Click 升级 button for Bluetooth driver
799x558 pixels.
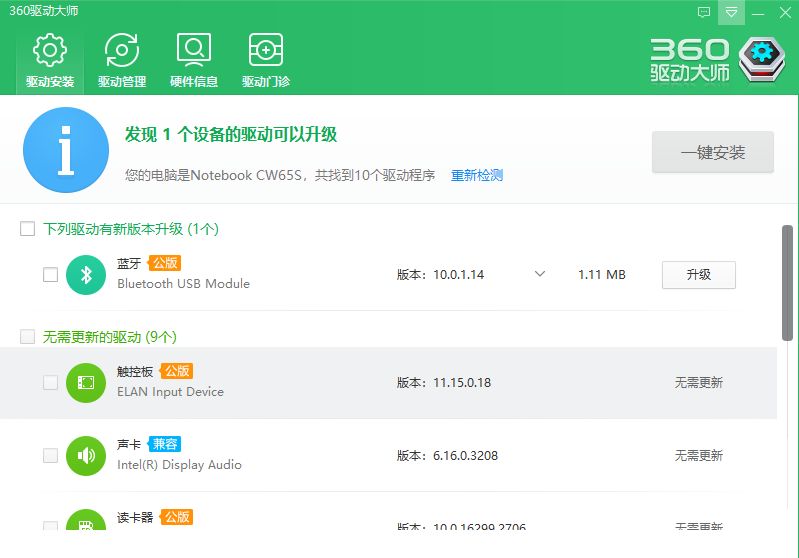pos(699,275)
